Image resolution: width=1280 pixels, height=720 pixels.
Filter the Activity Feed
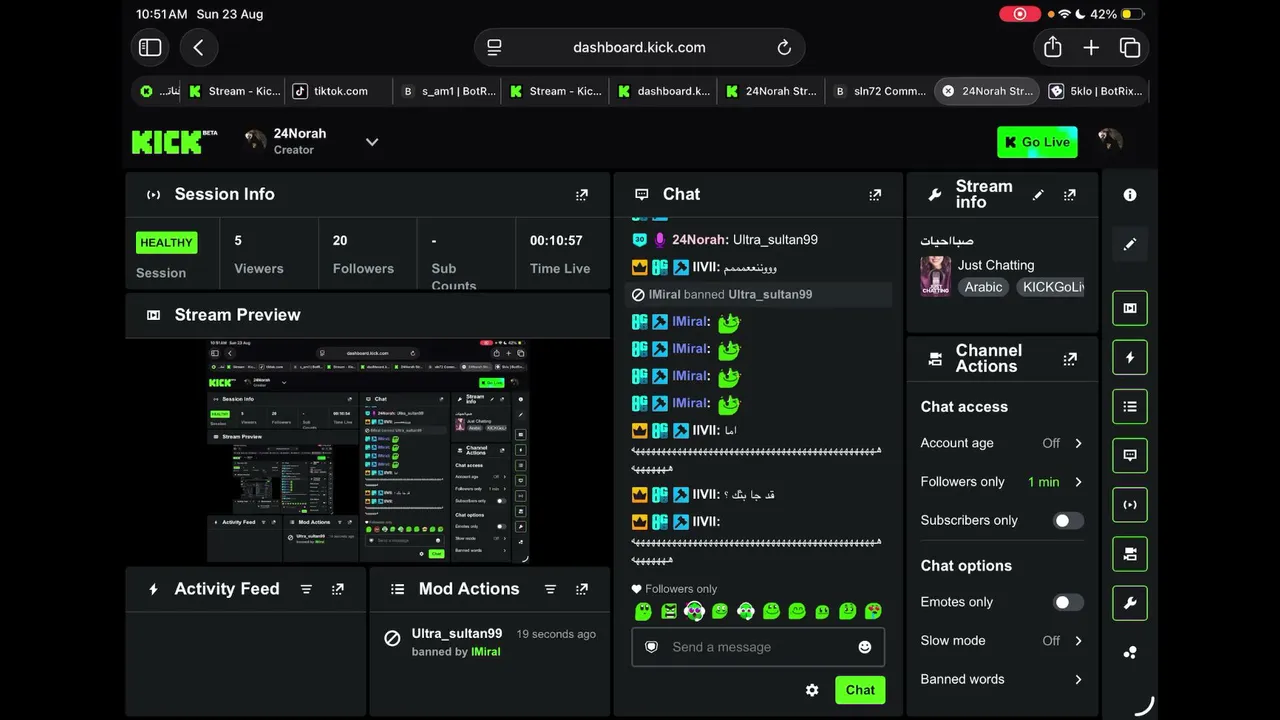coord(306,590)
